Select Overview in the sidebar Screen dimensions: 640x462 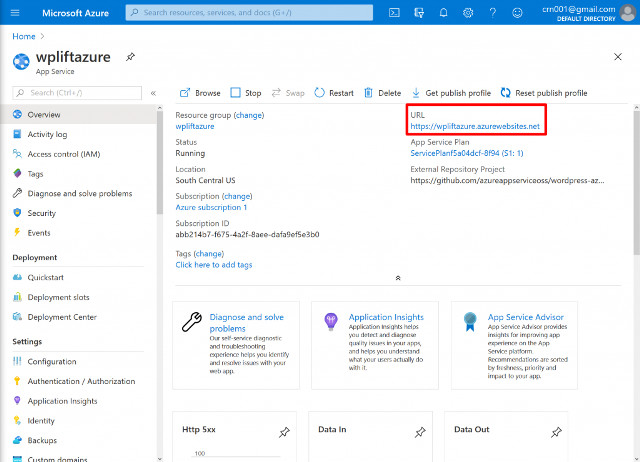click(78, 115)
